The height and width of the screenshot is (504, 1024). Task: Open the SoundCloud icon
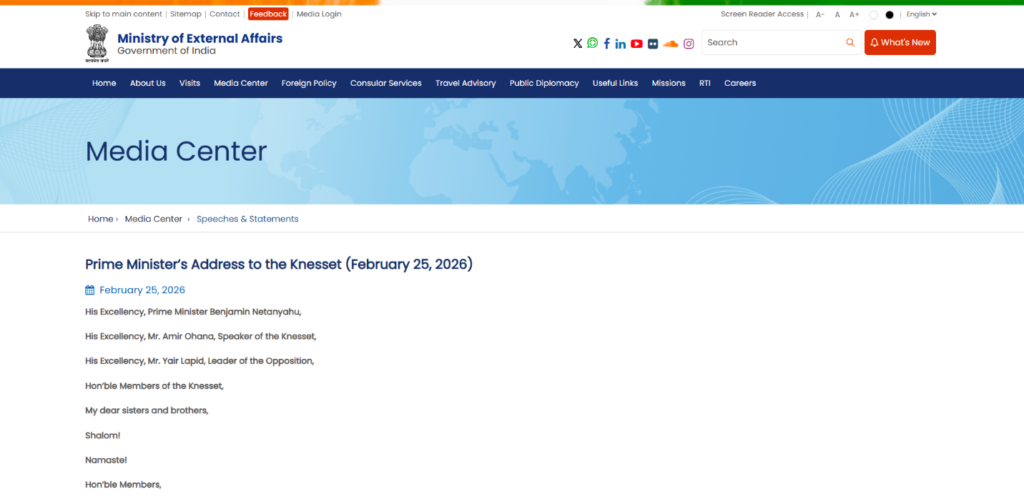[x=670, y=43]
